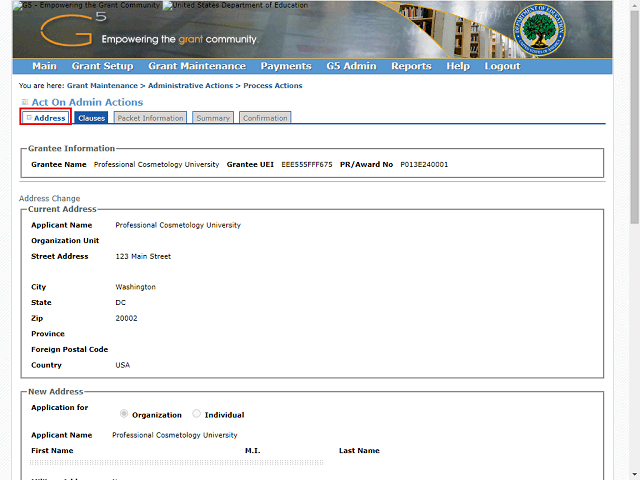640x480 pixels.
Task: Follow the Administrative Actions breadcrumb link
Action: coord(191,86)
